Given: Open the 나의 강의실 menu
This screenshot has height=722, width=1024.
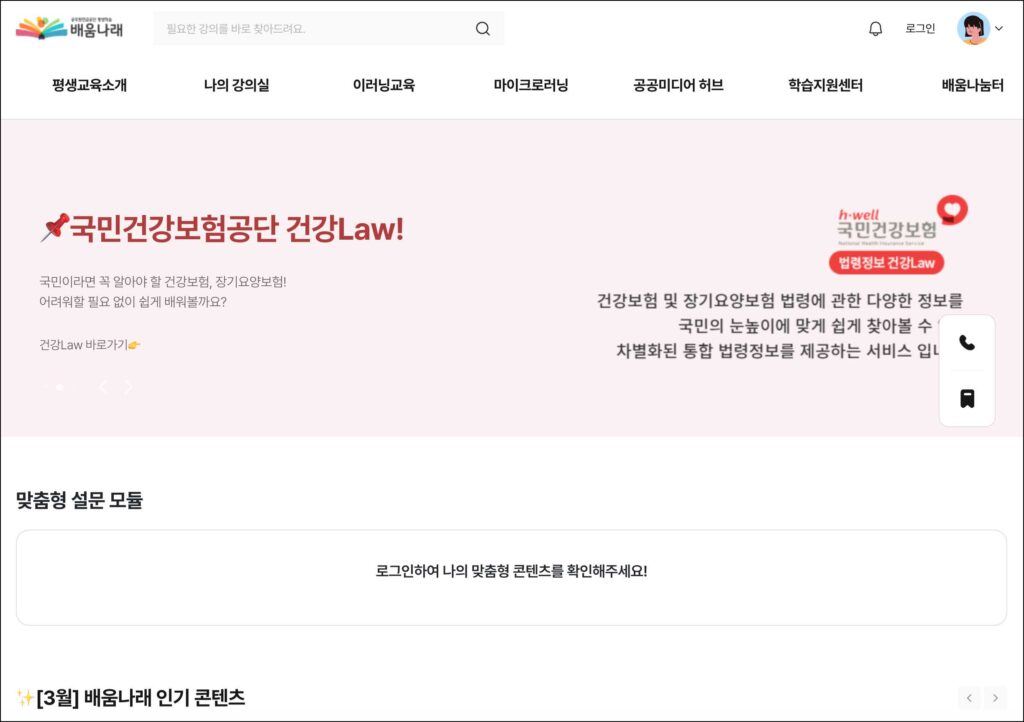Looking at the screenshot, I should pyautogui.click(x=236, y=85).
